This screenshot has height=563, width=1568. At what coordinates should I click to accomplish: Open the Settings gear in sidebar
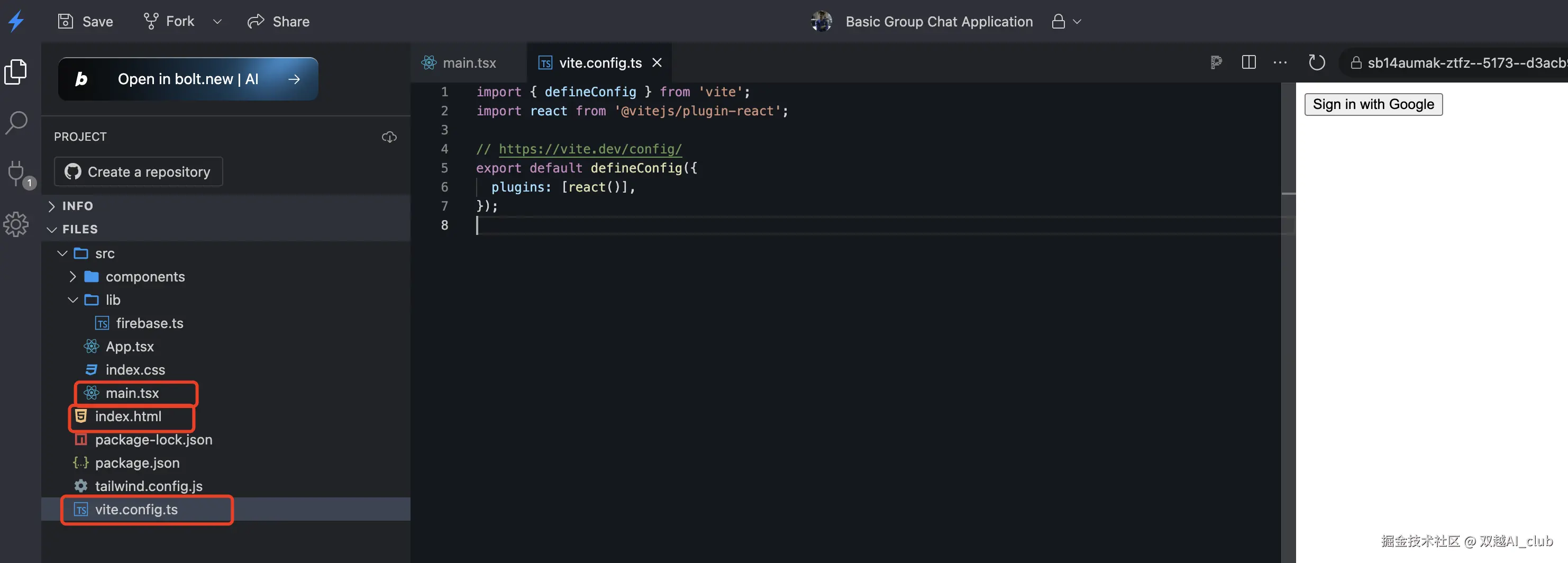(16, 224)
